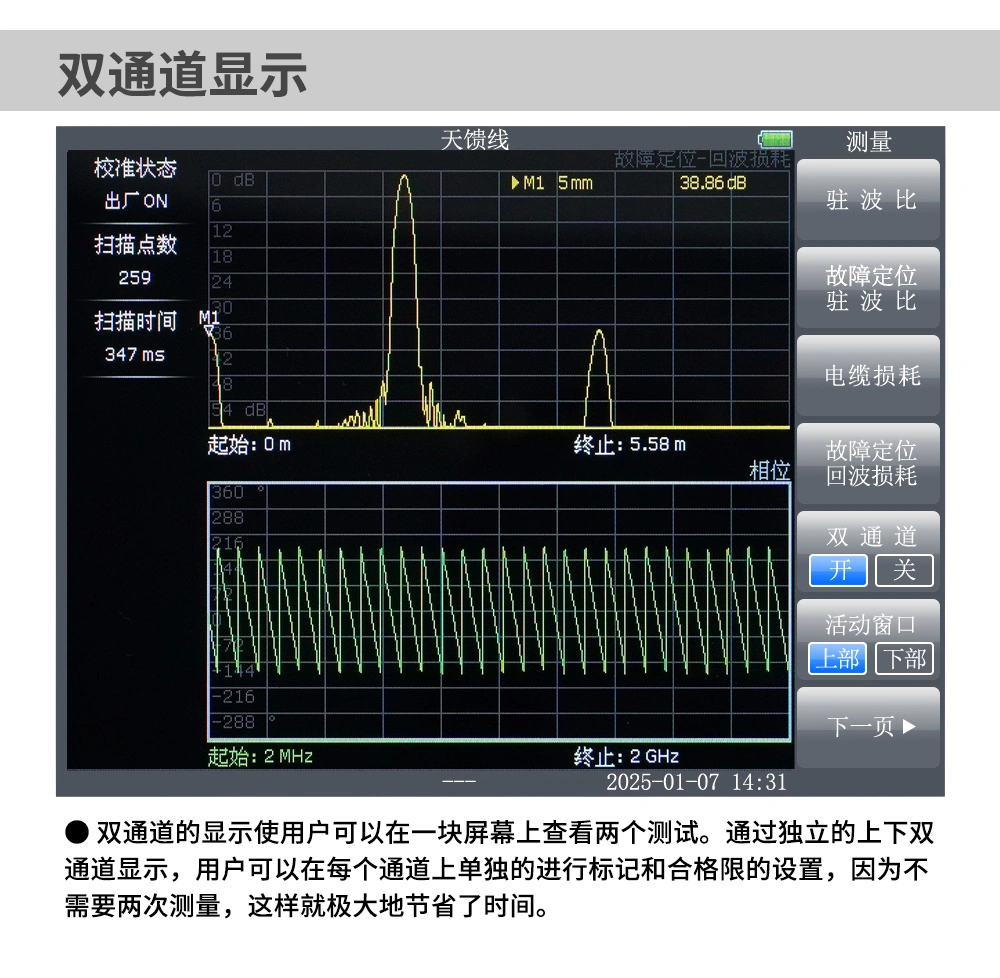The width and height of the screenshot is (1000, 978).
Task: Go to next page with 下一页
Action: coord(868,727)
